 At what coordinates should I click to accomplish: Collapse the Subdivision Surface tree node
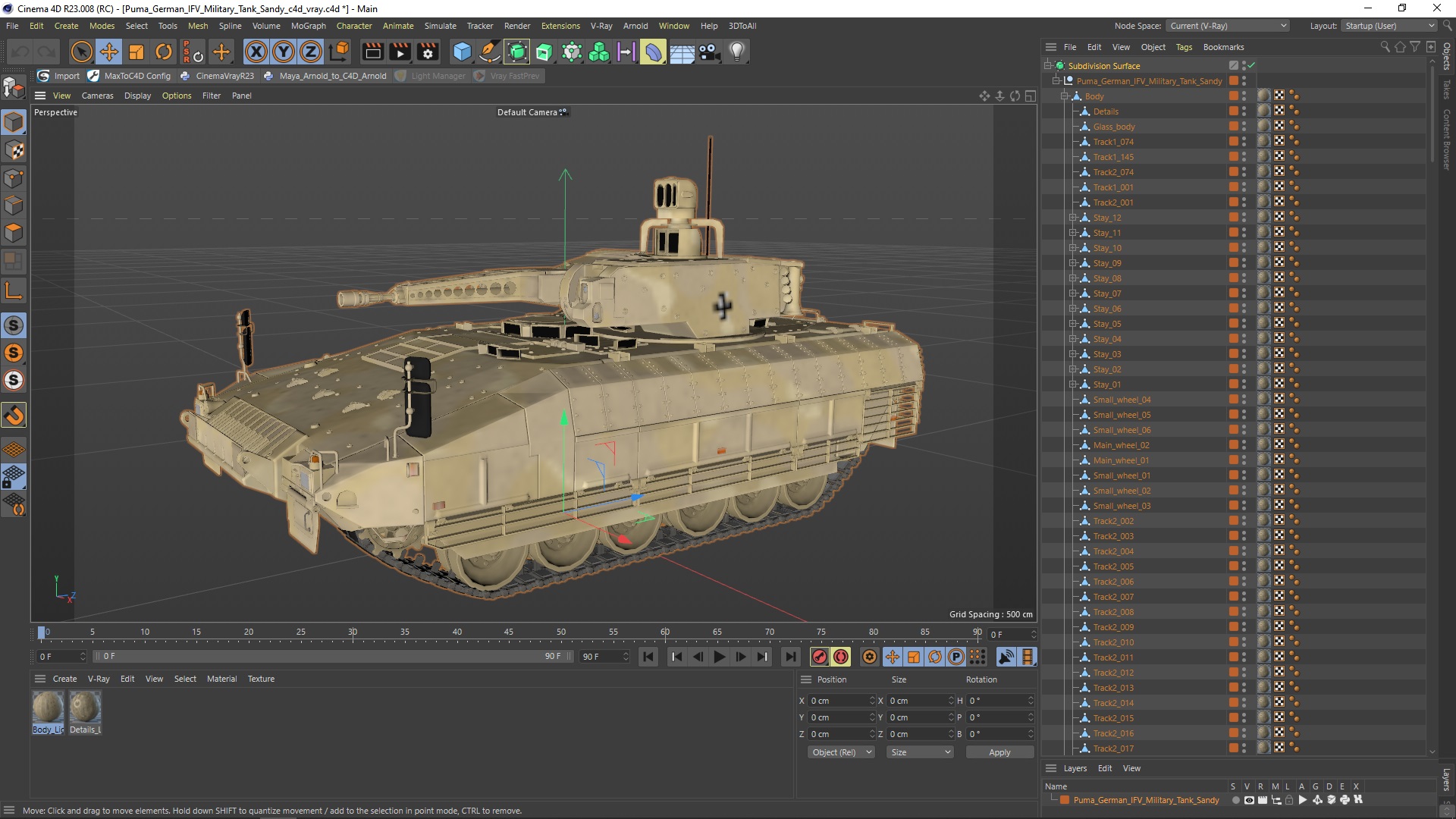[1047, 65]
